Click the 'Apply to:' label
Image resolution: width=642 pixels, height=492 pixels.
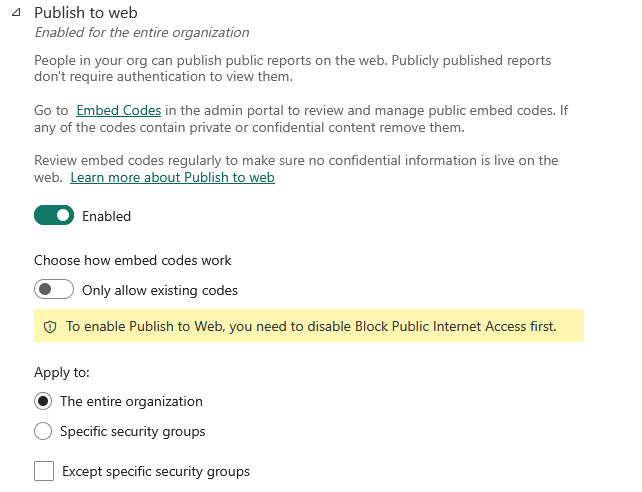(x=62, y=372)
